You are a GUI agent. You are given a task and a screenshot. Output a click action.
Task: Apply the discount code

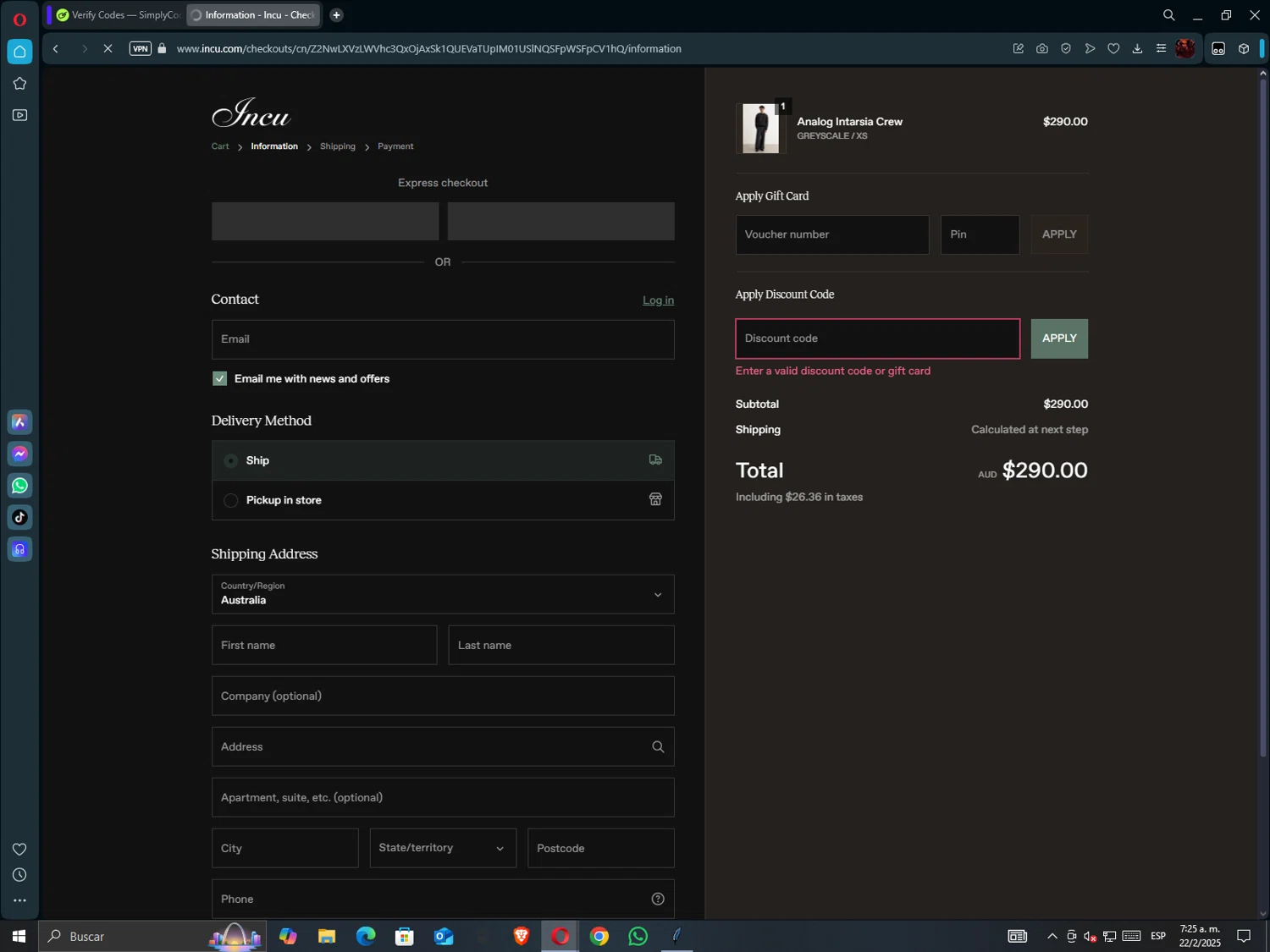(1059, 338)
